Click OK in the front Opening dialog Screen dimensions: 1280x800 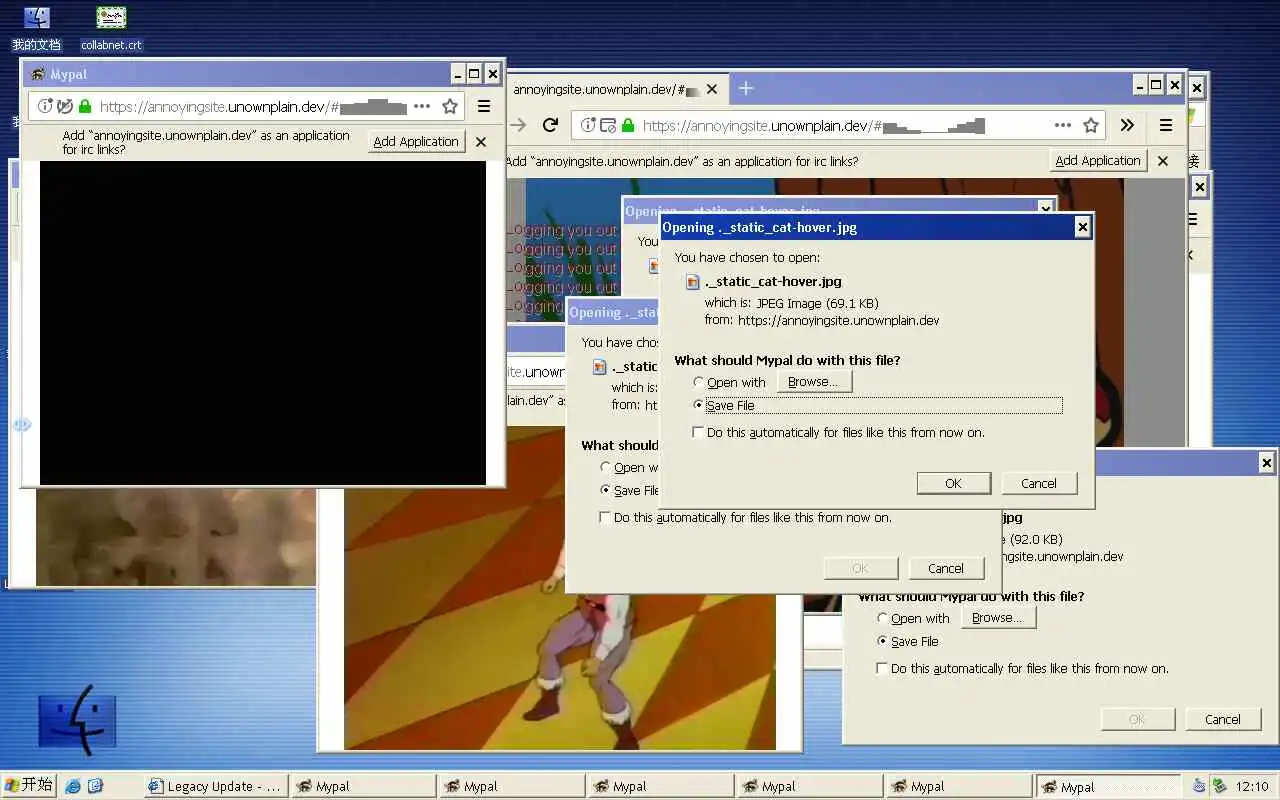[954, 483]
